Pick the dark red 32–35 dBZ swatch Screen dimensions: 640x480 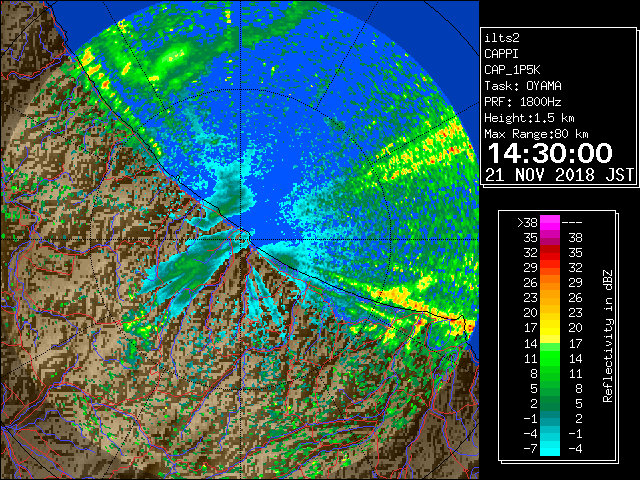[x=550, y=253]
